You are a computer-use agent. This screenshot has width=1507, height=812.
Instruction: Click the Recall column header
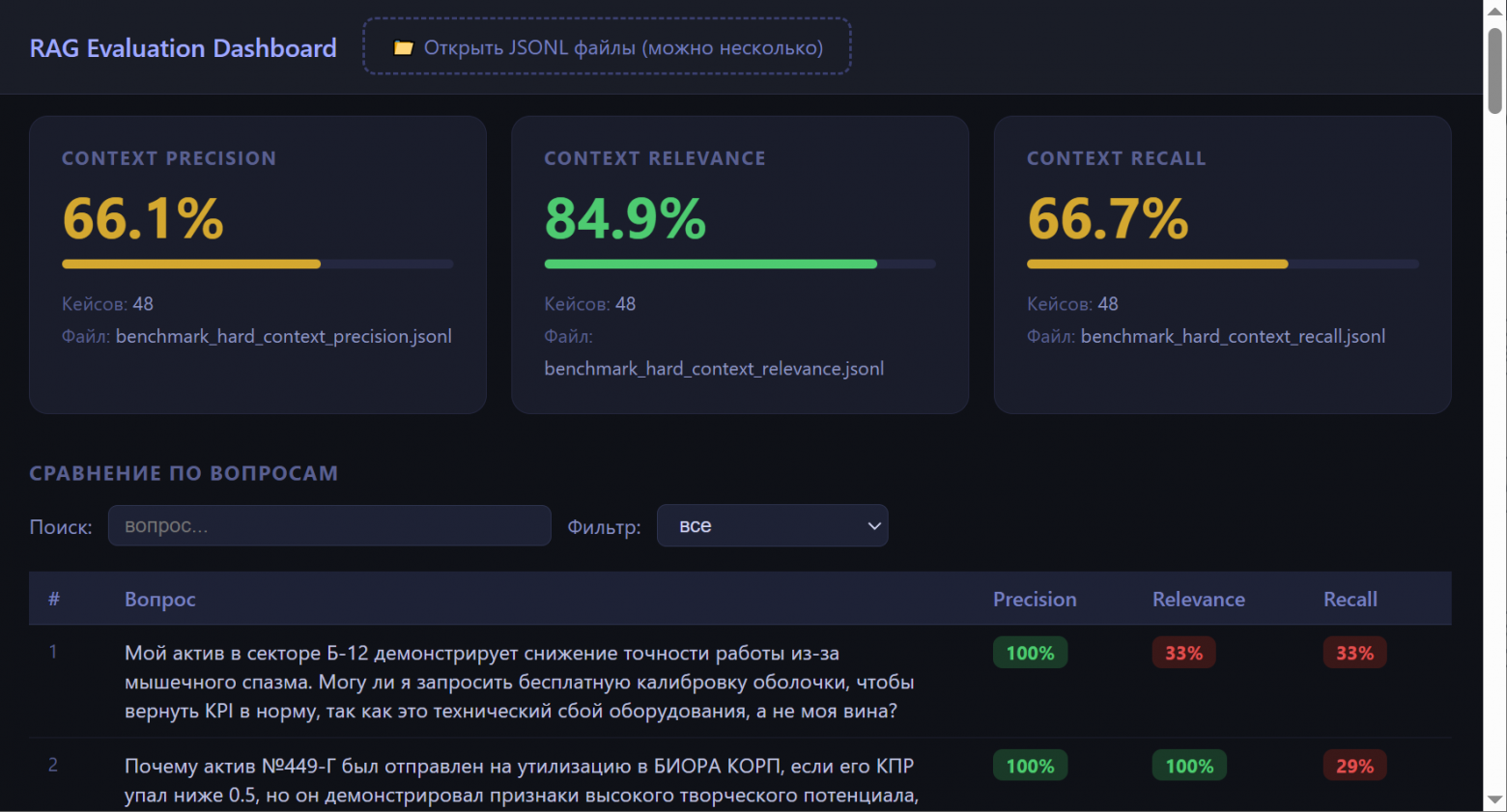click(x=1351, y=600)
